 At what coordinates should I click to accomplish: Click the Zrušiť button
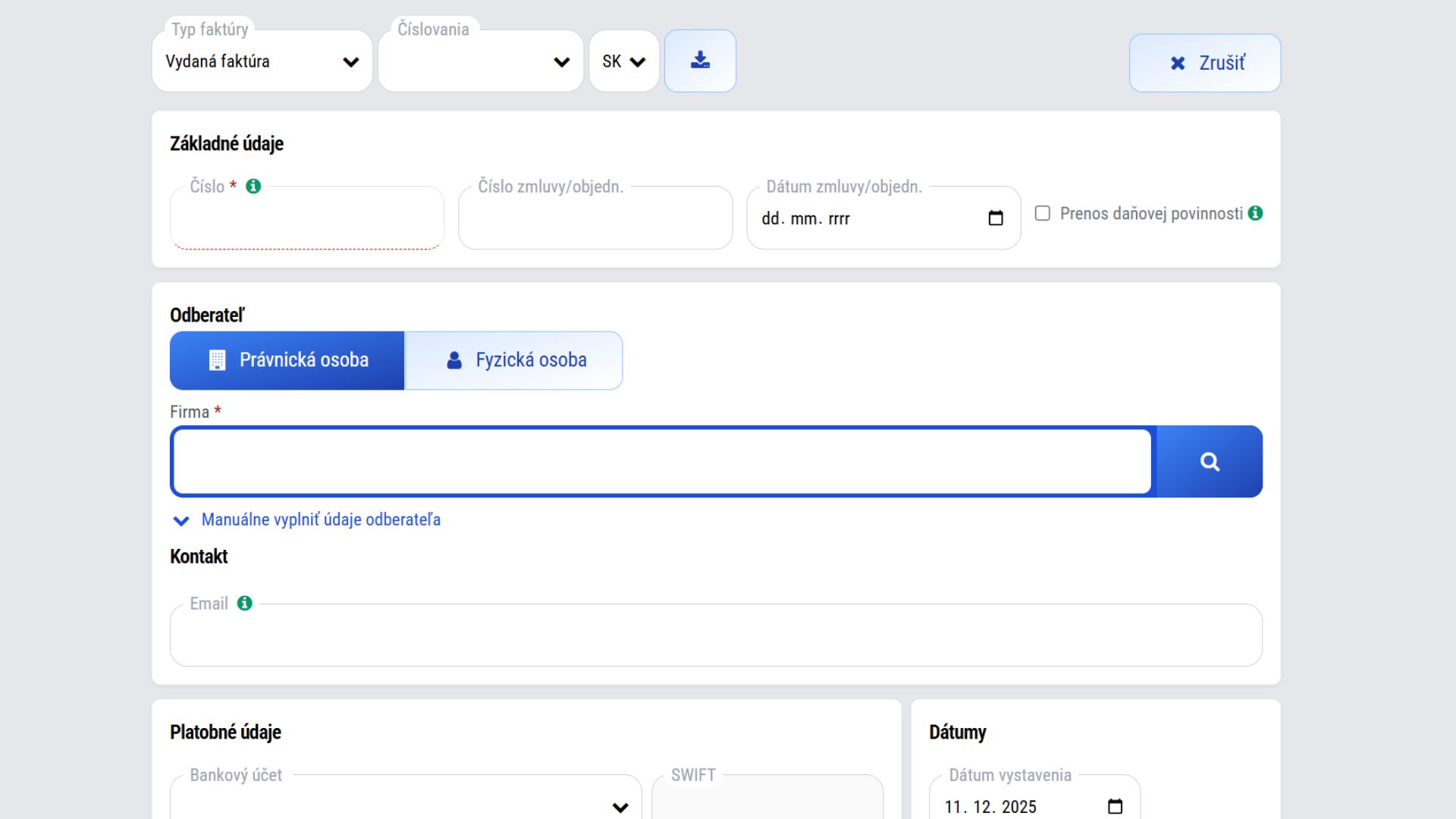pos(1204,63)
